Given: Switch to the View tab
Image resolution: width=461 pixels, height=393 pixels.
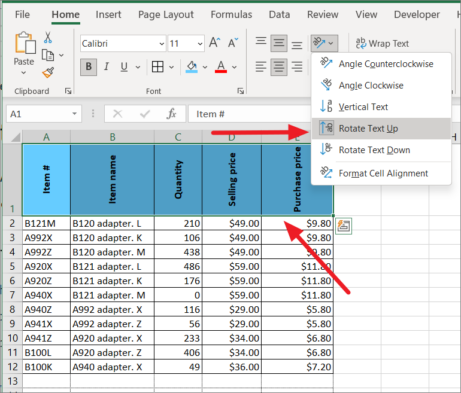Looking at the screenshot, I should 366,15.
